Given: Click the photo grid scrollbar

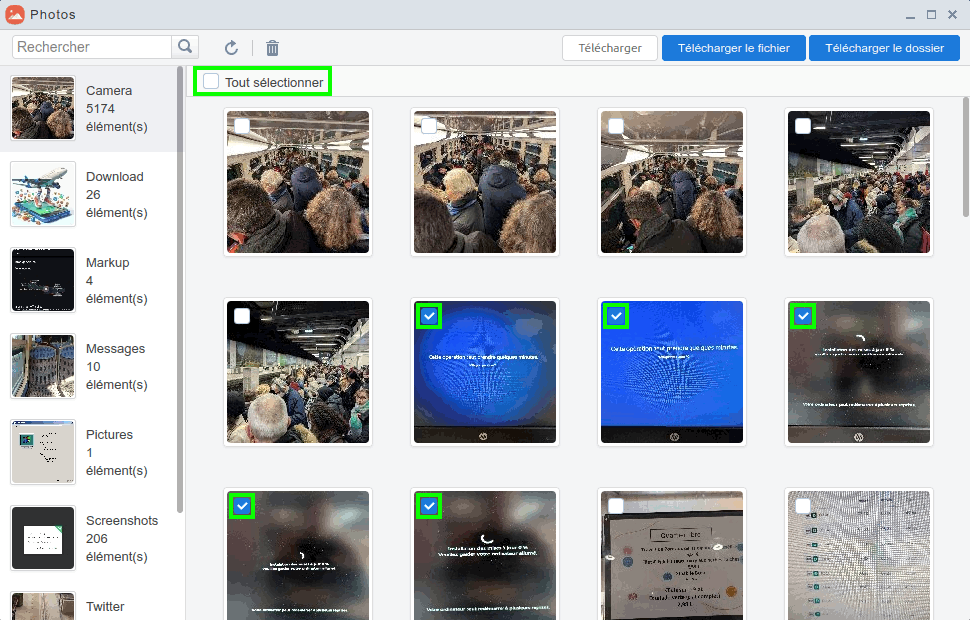Looking at the screenshot, I should [966, 157].
